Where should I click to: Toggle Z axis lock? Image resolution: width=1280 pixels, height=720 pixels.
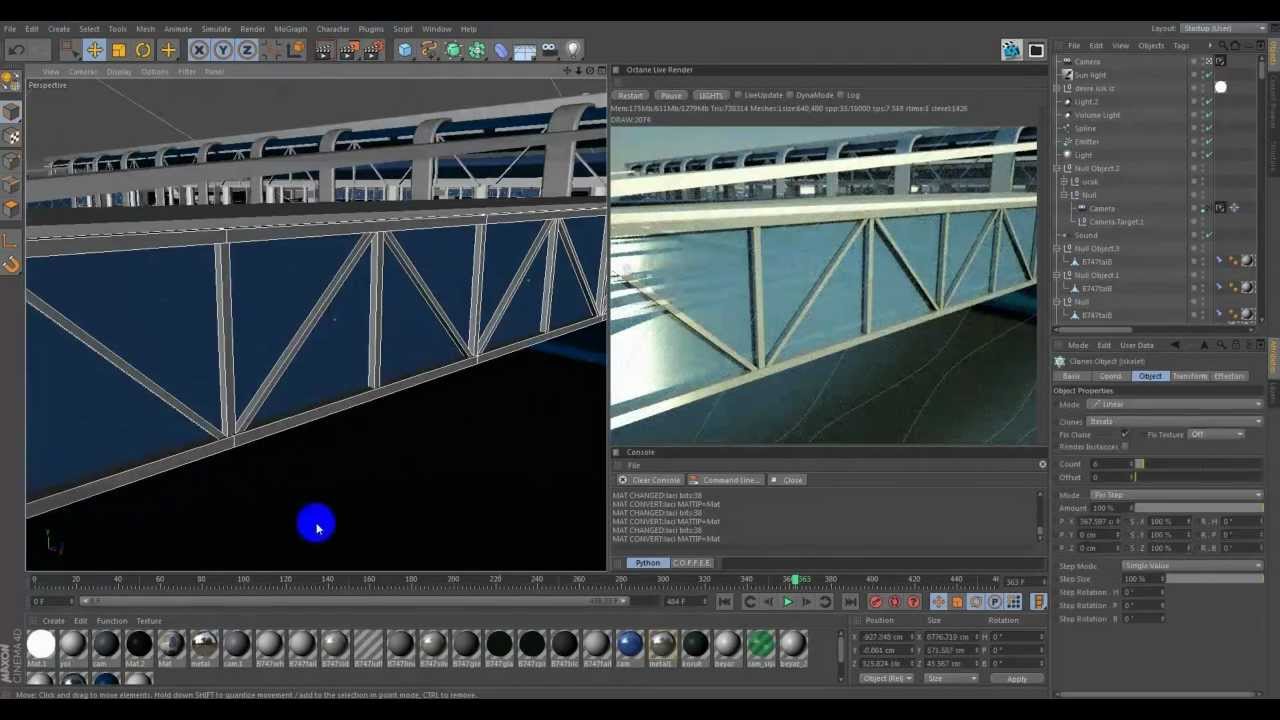tap(247, 50)
